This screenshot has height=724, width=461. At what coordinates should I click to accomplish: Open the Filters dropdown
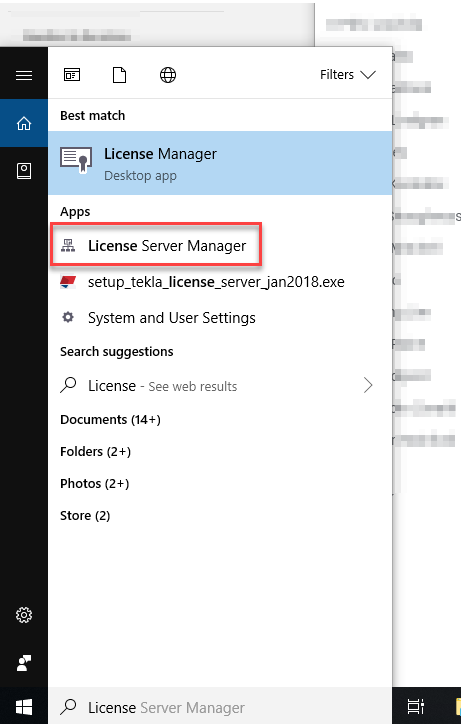348,74
